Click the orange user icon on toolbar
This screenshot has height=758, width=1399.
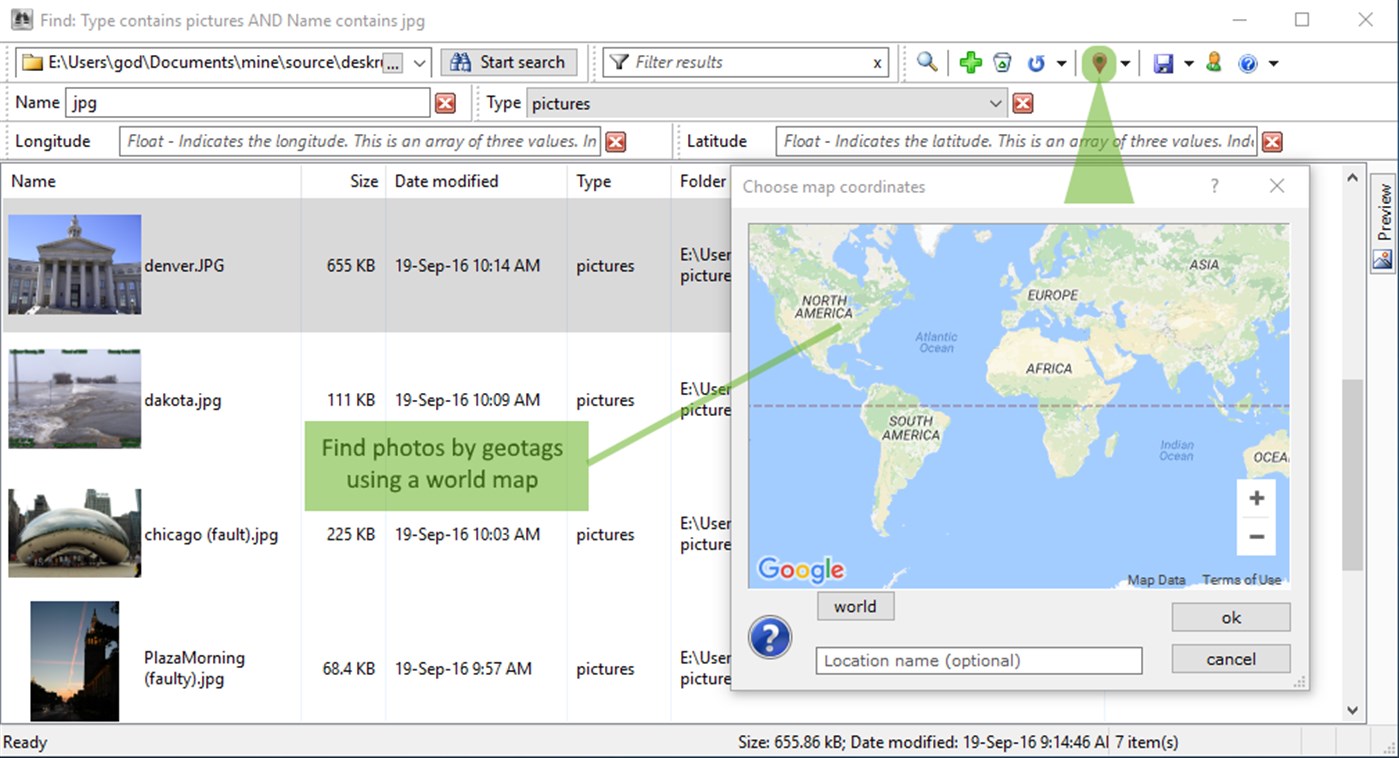point(1213,62)
